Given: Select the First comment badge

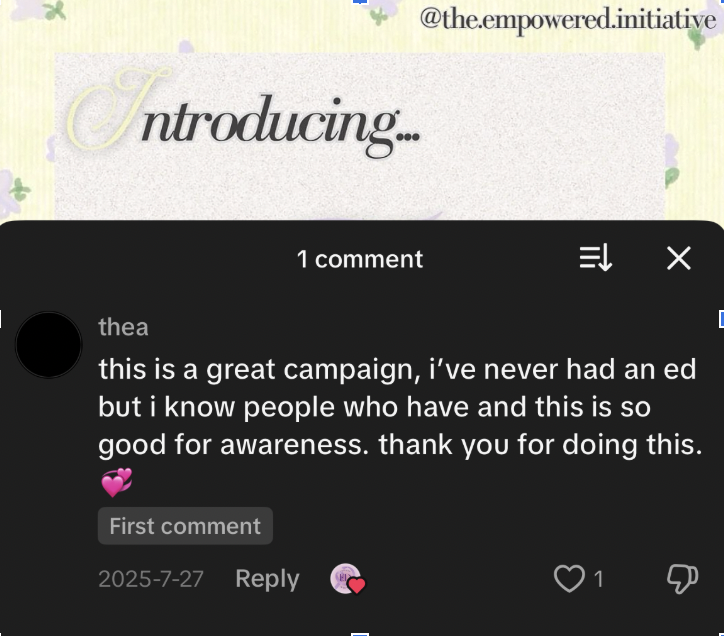Looking at the screenshot, I should (185, 526).
